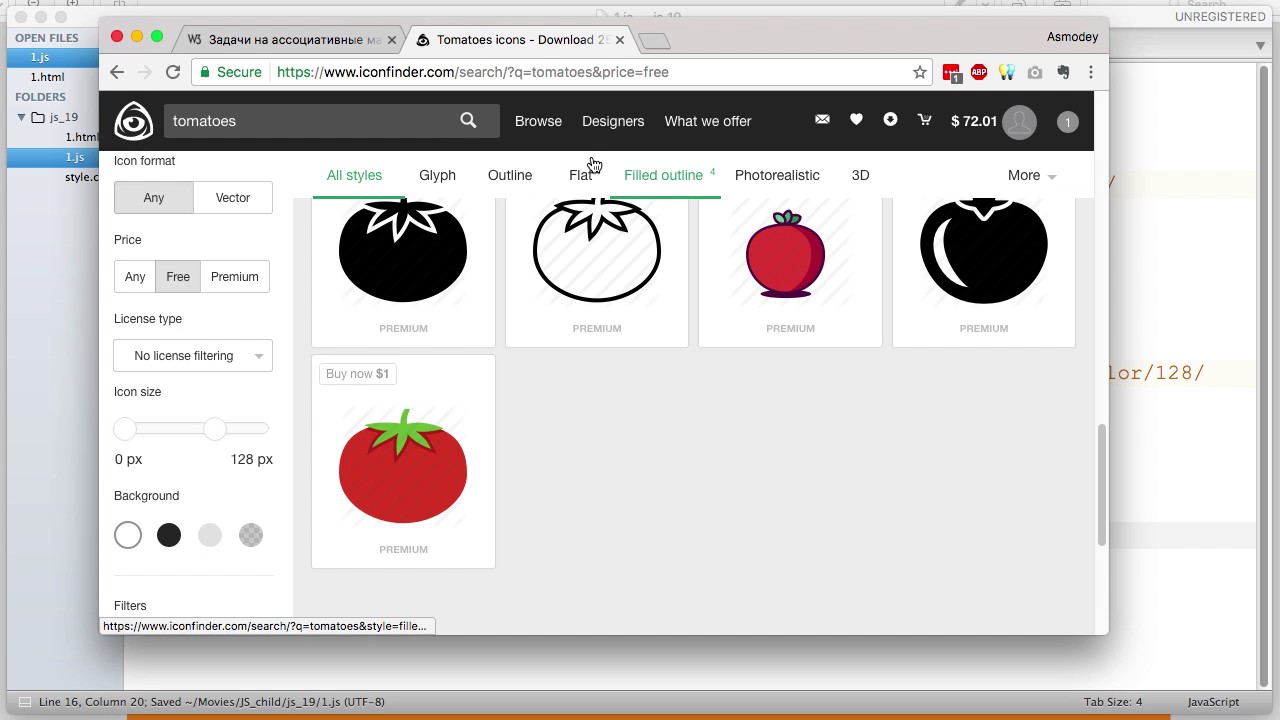Click the maximum icon size slider handle
The image size is (1280, 720).
point(215,428)
